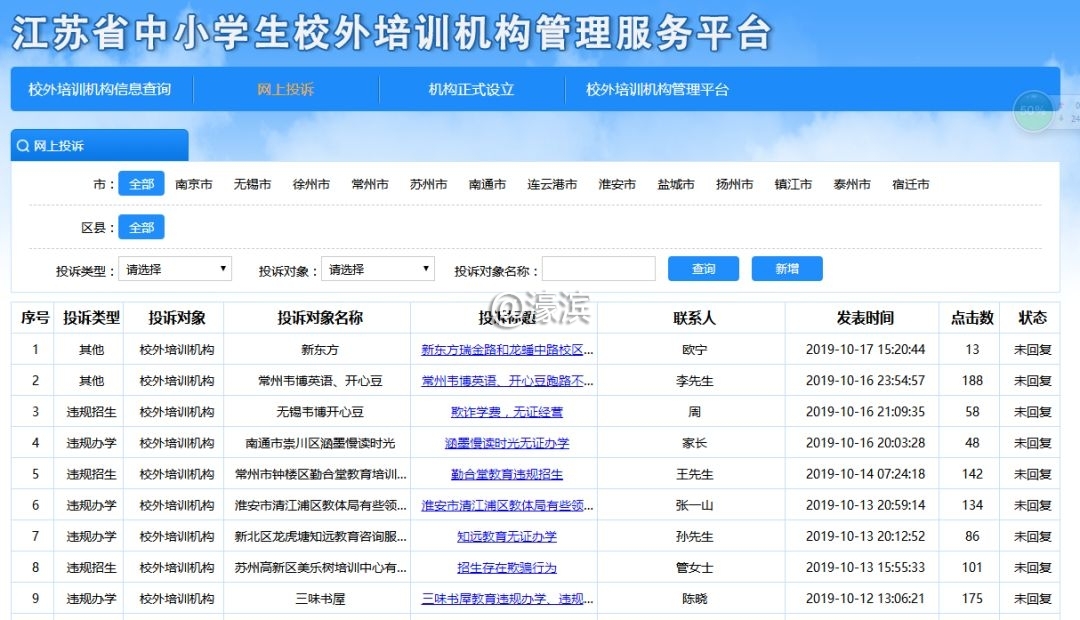Choose 宿迁市 city filter

910,184
